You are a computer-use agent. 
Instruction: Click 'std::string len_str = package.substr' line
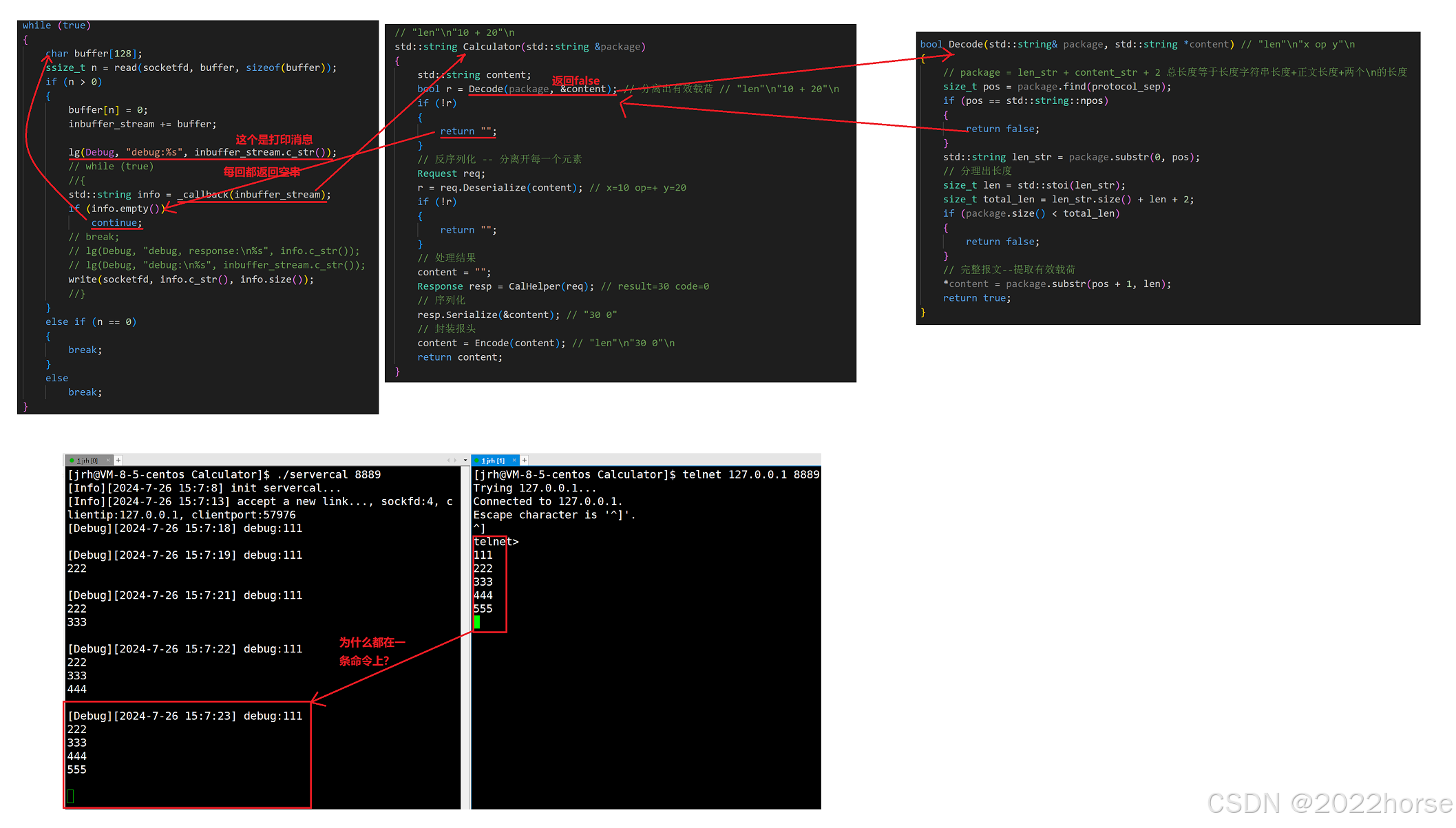click(1072, 157)
